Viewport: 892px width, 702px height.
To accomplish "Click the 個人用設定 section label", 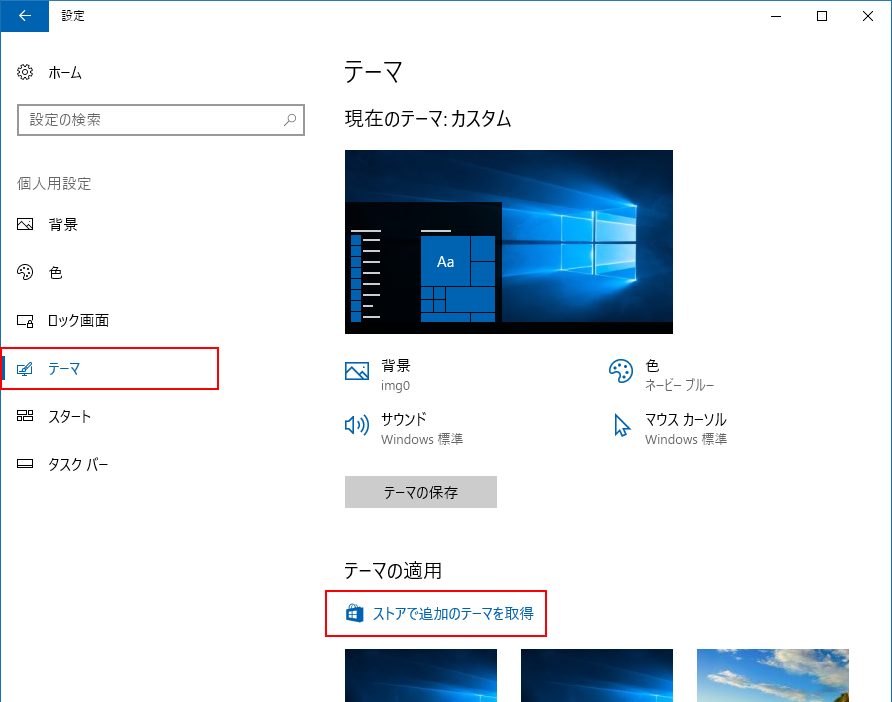I will (54, 183).
